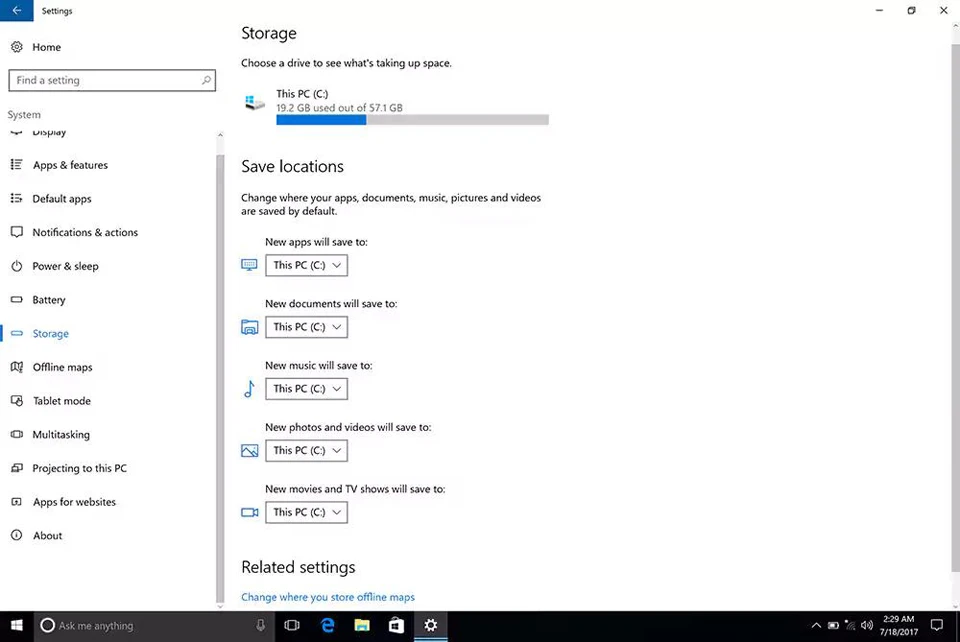Viewport: 960px width, 642px height.
Task: Click the Storage drive icon in sidebar
Action: pos(17,333)
